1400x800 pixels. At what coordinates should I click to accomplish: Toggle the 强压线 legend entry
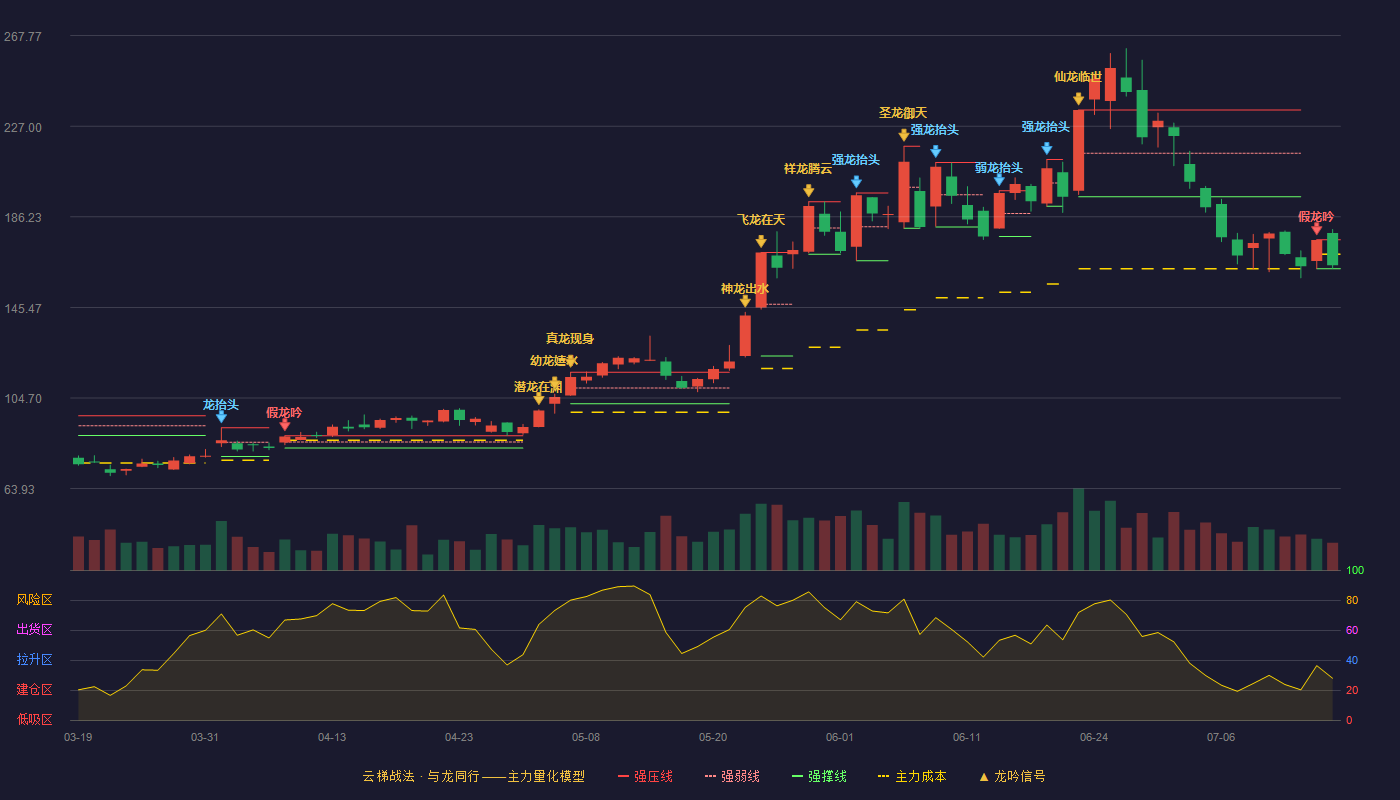point(645,776)
